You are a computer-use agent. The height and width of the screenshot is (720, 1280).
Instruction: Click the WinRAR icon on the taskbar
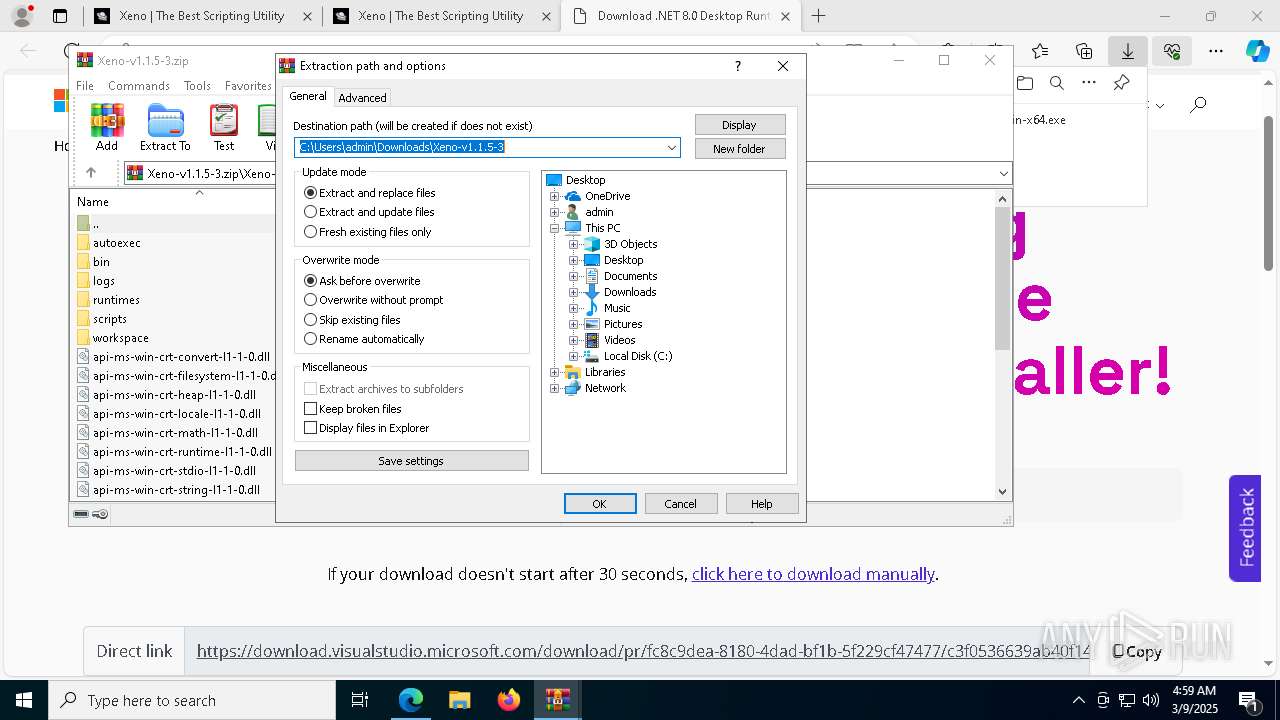pyautogui.click(x=558, y=700)
